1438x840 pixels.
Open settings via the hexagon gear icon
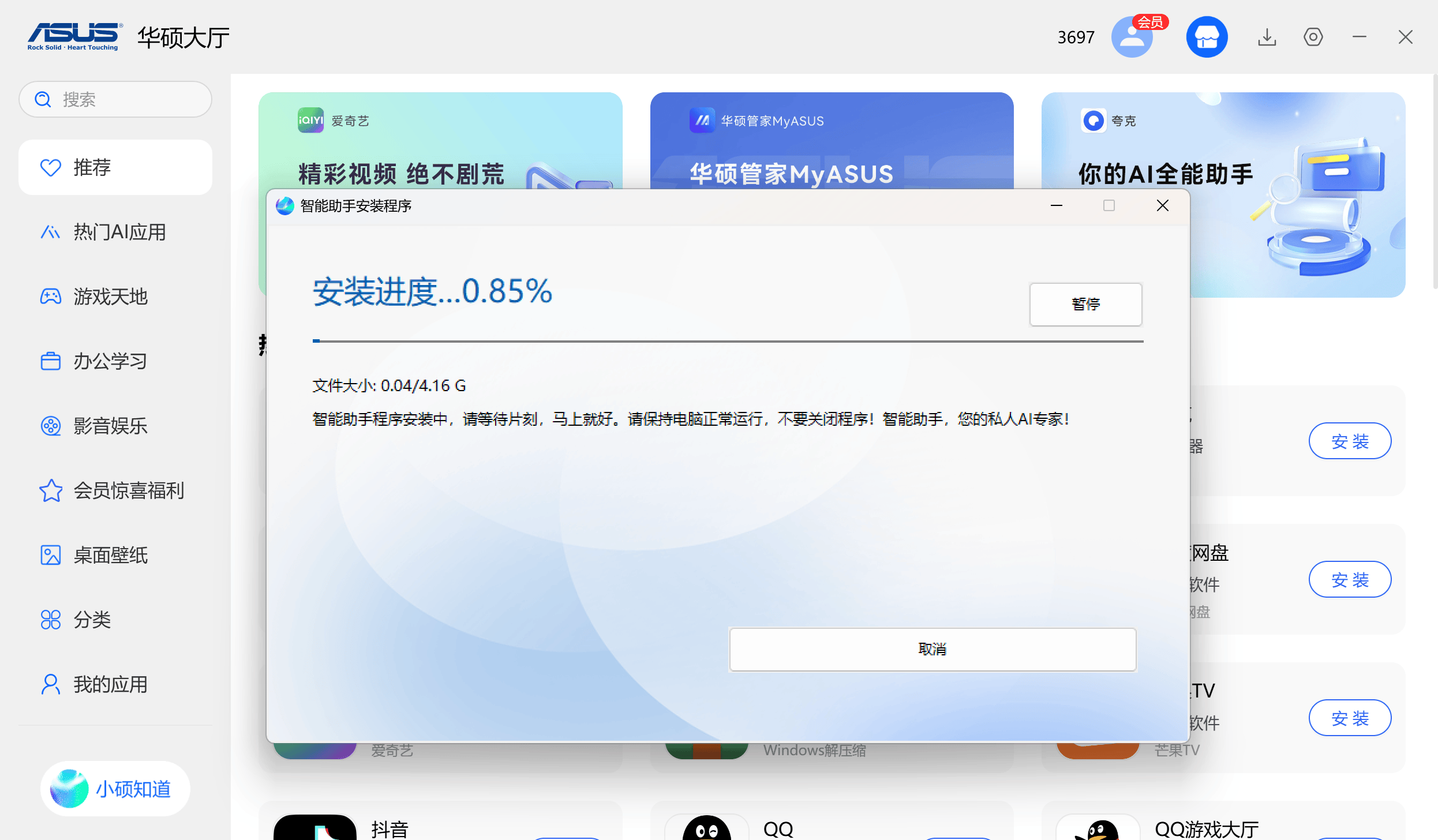pos(1313,37)
